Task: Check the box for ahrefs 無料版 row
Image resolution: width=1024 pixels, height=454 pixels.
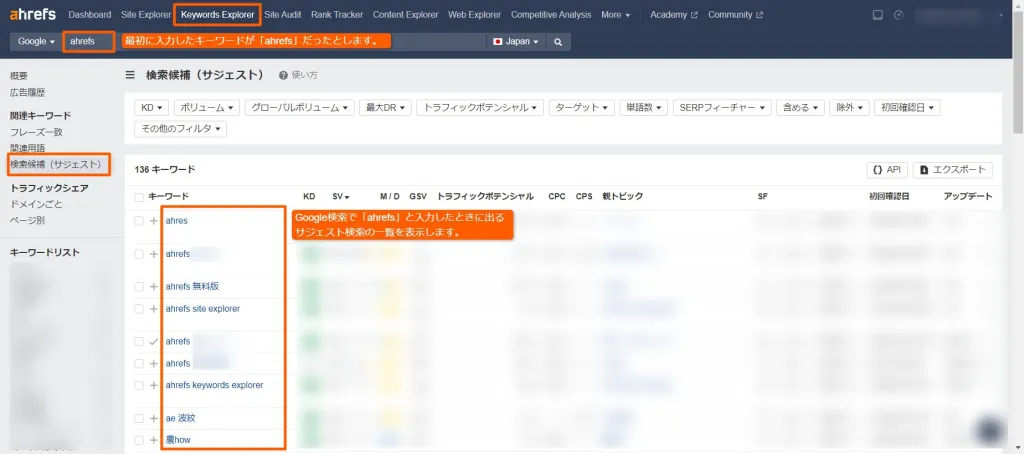Action: coord(138,286)
